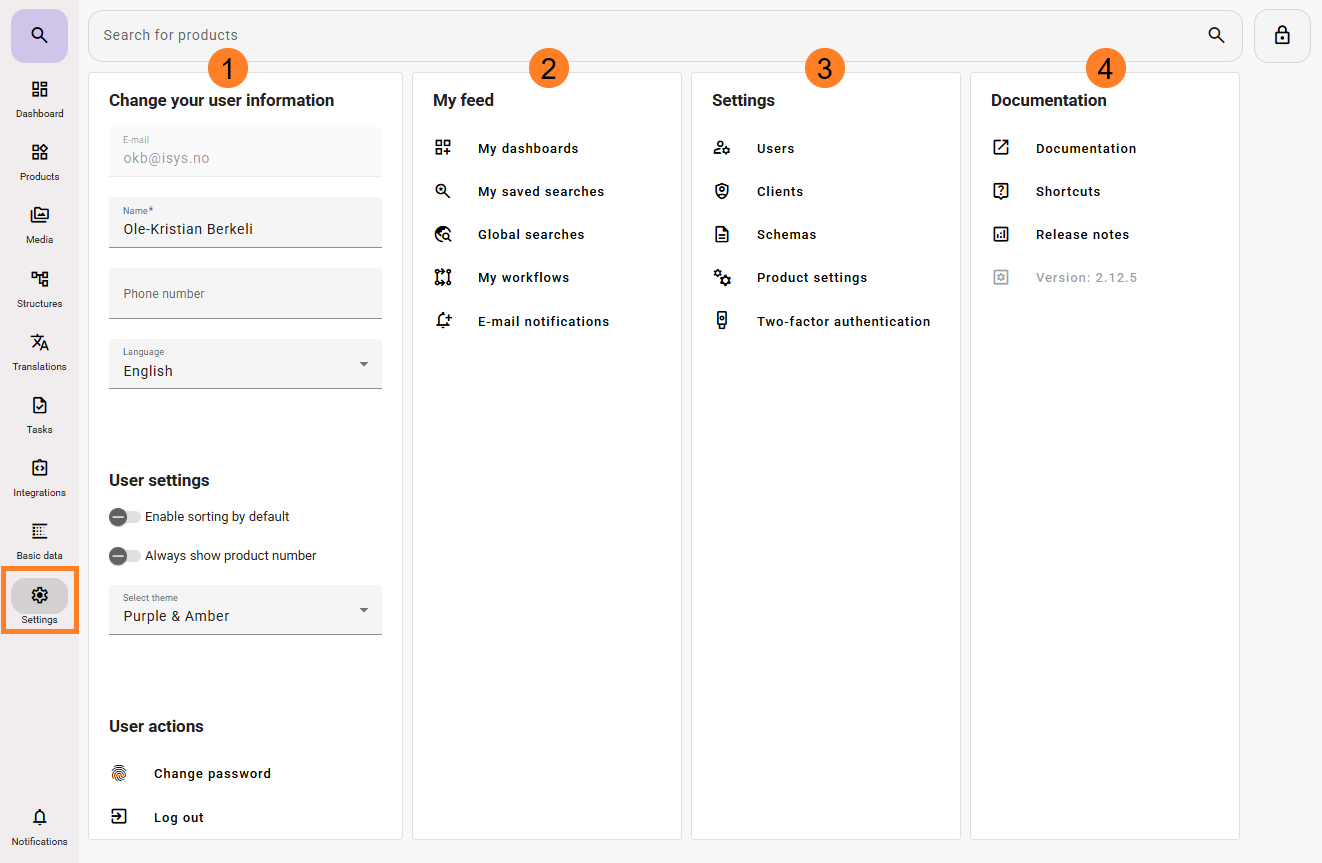Open the Shortcuts link
The height and width of the screenshot is (863, 1322).
pyautogui.click(x=1068, y=191)
